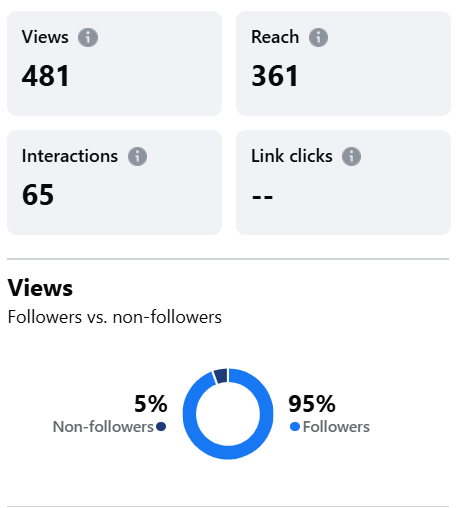462x508 pixels.
Task: Click the Followers legend label
Action: 336,427
